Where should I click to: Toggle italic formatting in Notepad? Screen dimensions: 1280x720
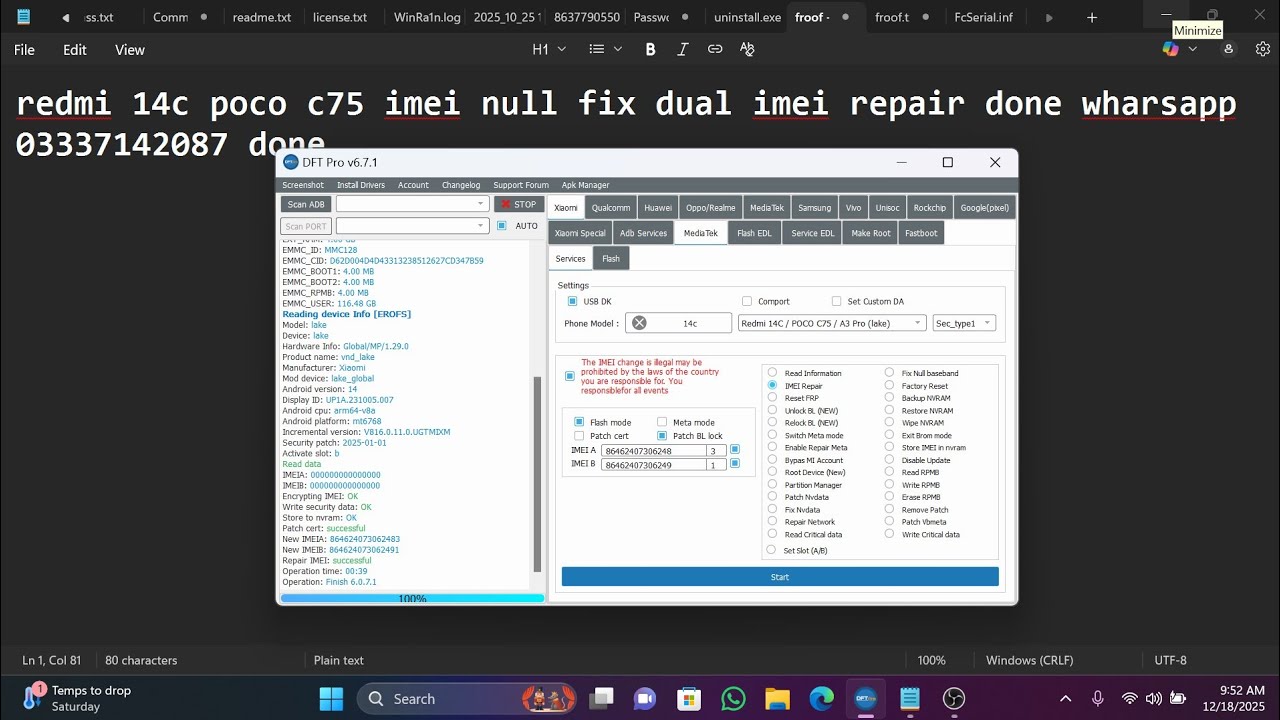point(683,49)
